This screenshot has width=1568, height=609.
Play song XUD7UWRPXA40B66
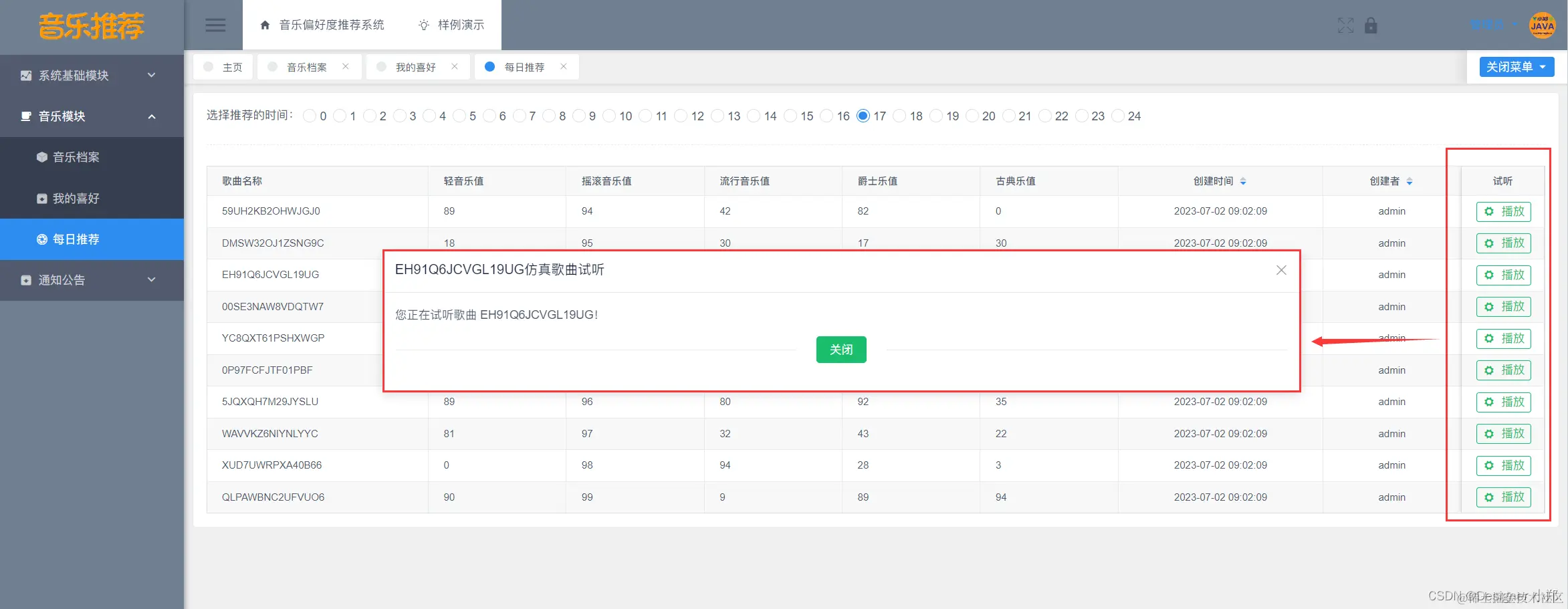click(1503, 465)
